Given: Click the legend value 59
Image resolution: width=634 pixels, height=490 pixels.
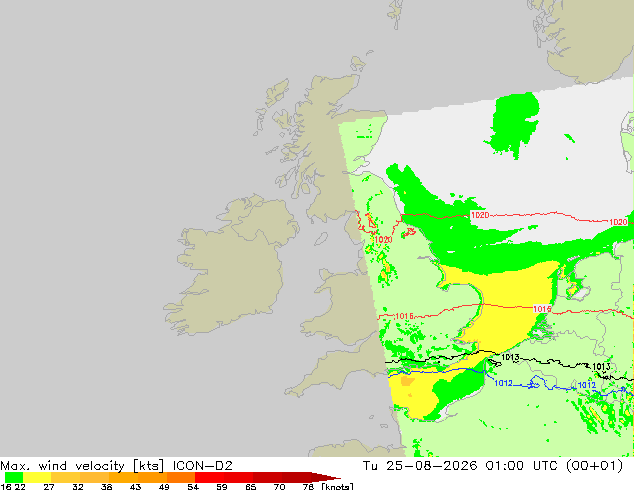Looking at the screenshot, I should (222, 487).
